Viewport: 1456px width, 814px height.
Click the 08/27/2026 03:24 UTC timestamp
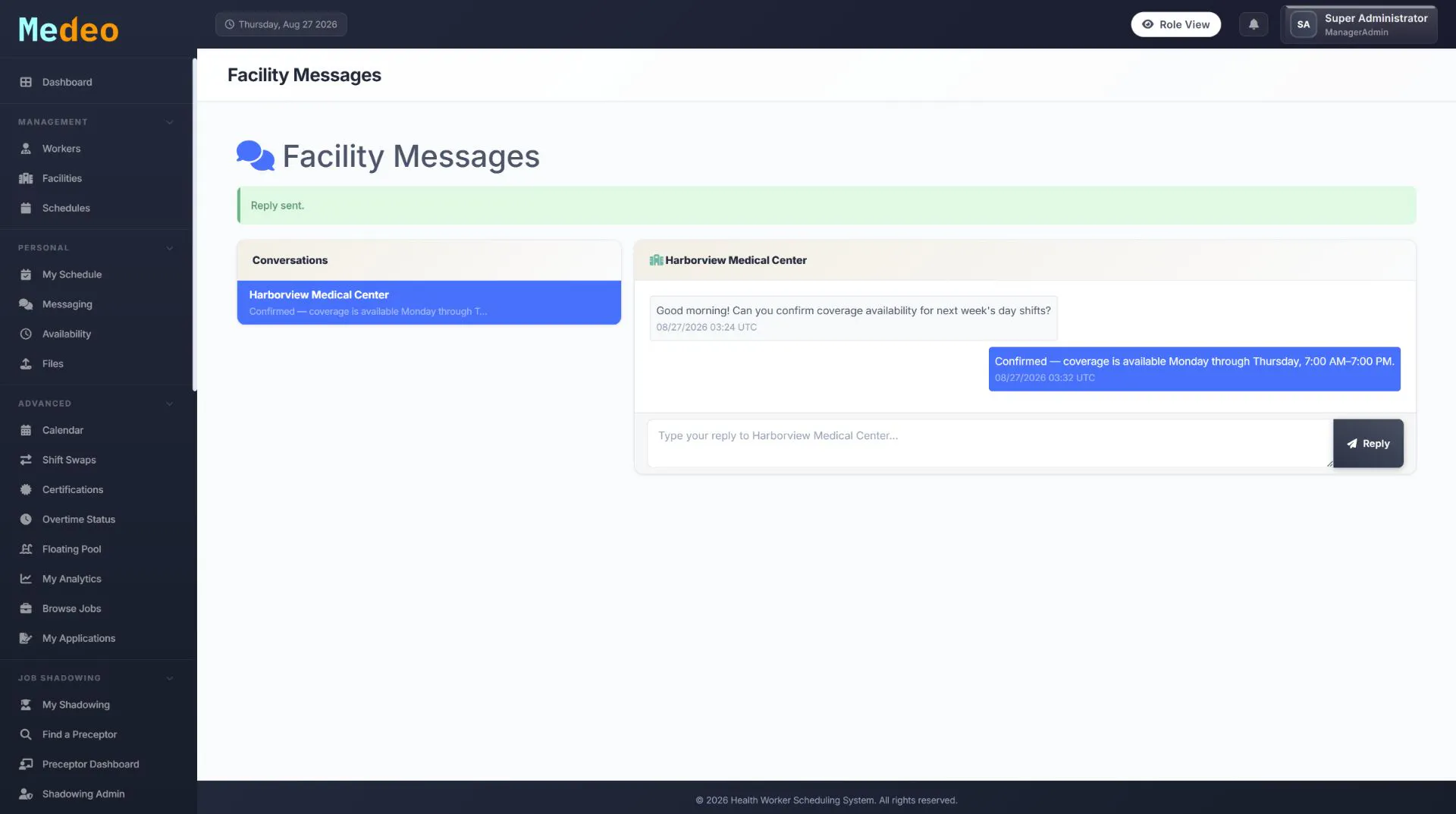pos(706,328)
